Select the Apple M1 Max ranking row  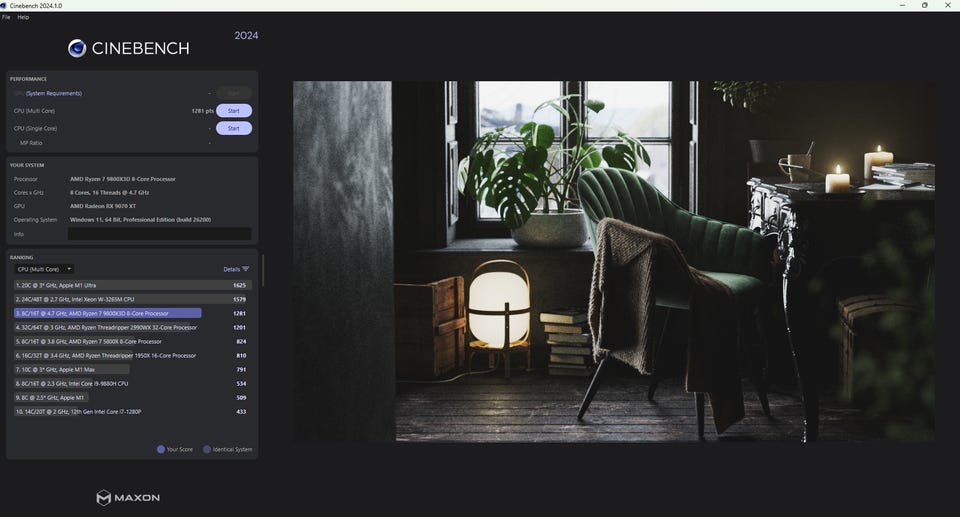(x=132, y=369)
